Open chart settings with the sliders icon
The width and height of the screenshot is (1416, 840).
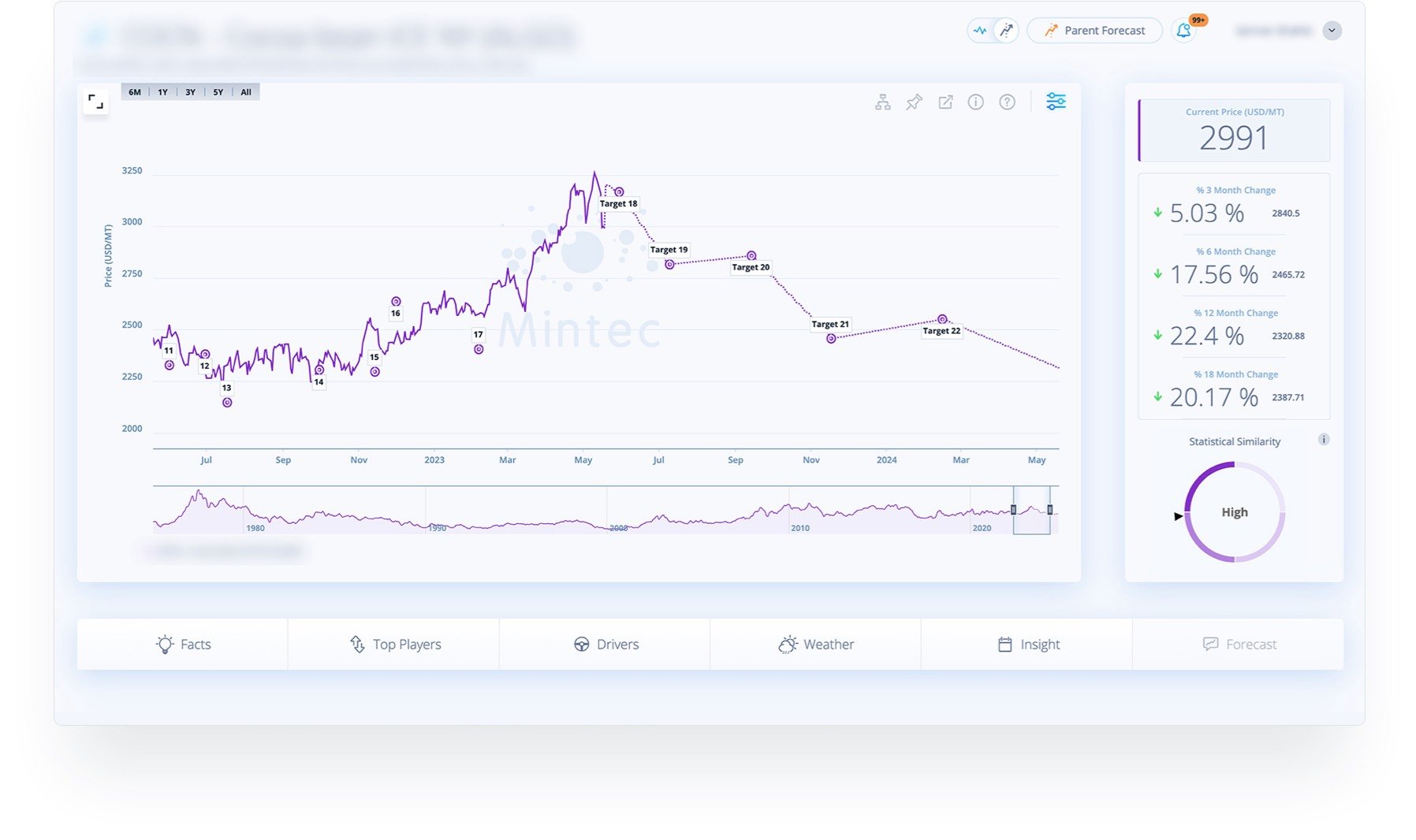tap(1056, 101)
